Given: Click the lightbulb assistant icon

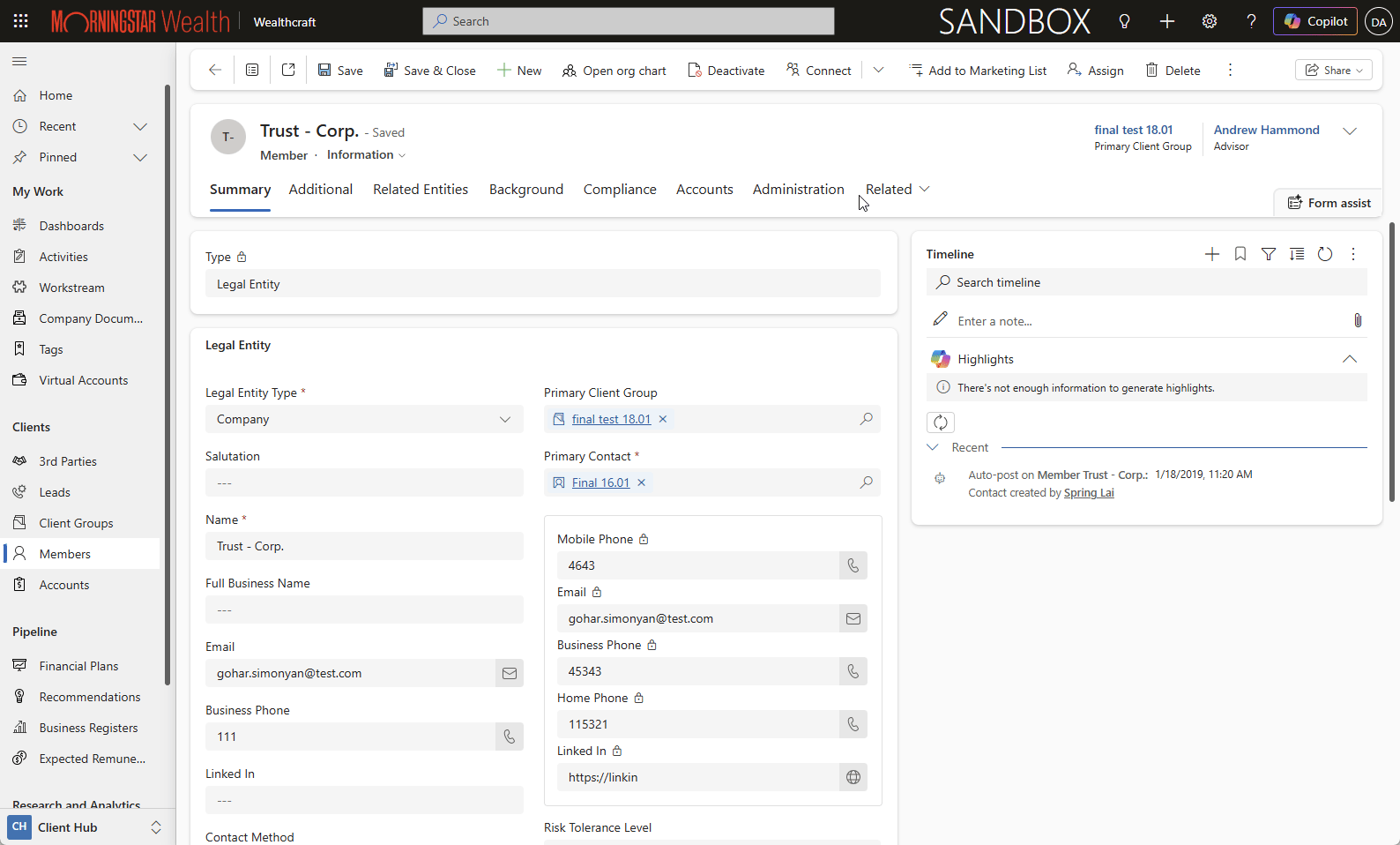Looking at the screenshot, I should coord(1124,21).
